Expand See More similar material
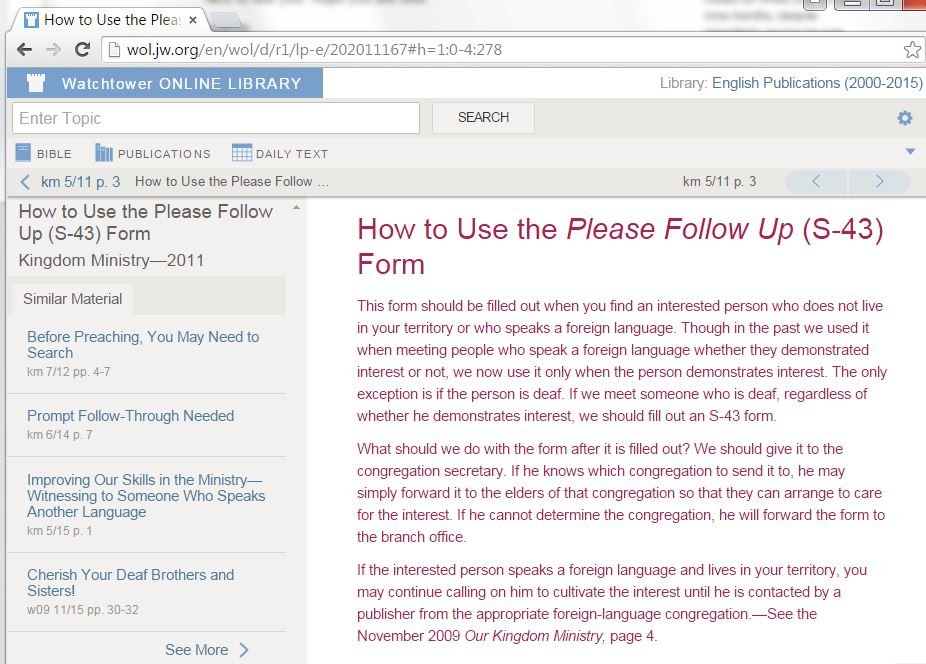The width and height of the screenshot is (926, 664). pos(207,650)
